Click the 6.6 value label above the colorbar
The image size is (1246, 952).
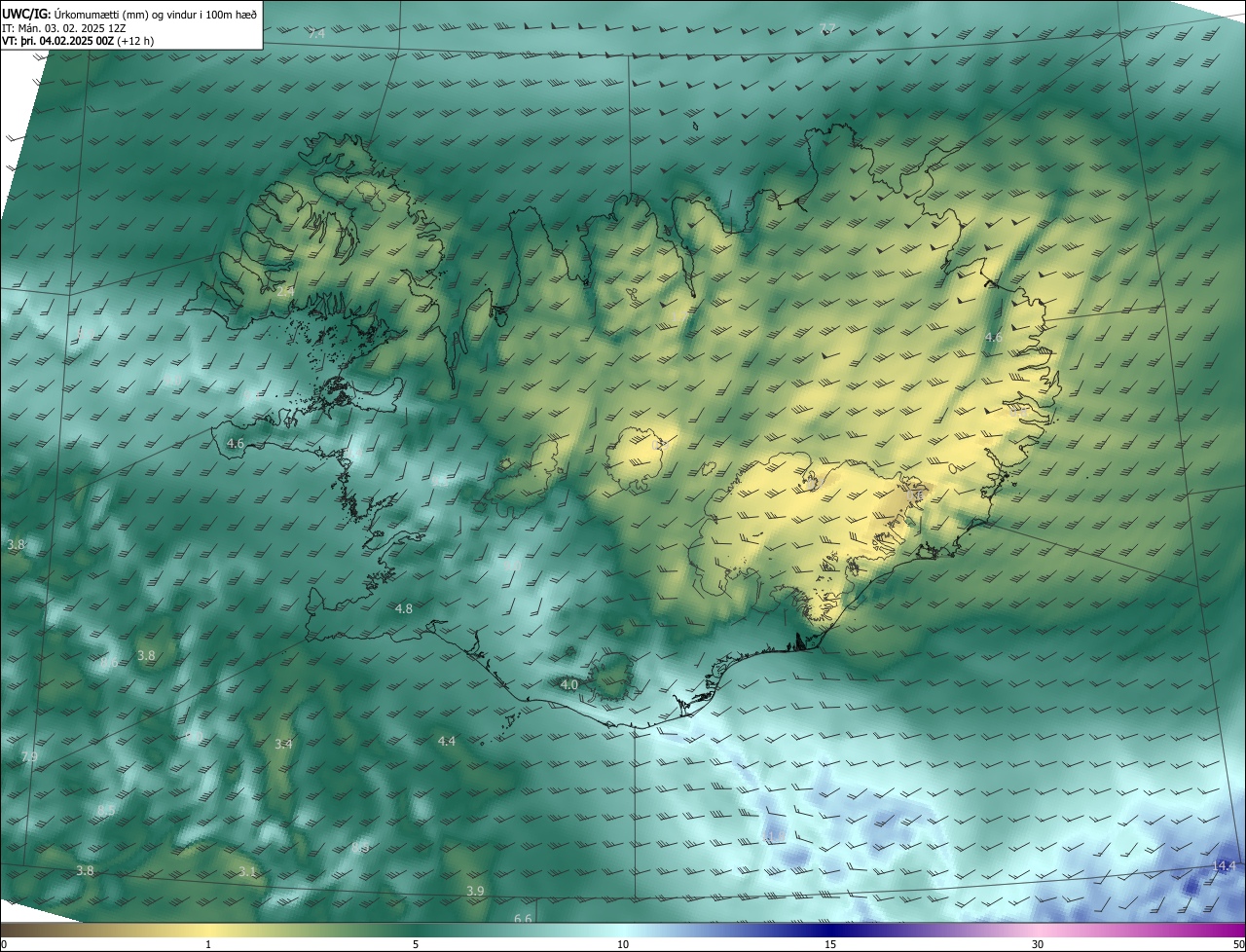point(523,918)
